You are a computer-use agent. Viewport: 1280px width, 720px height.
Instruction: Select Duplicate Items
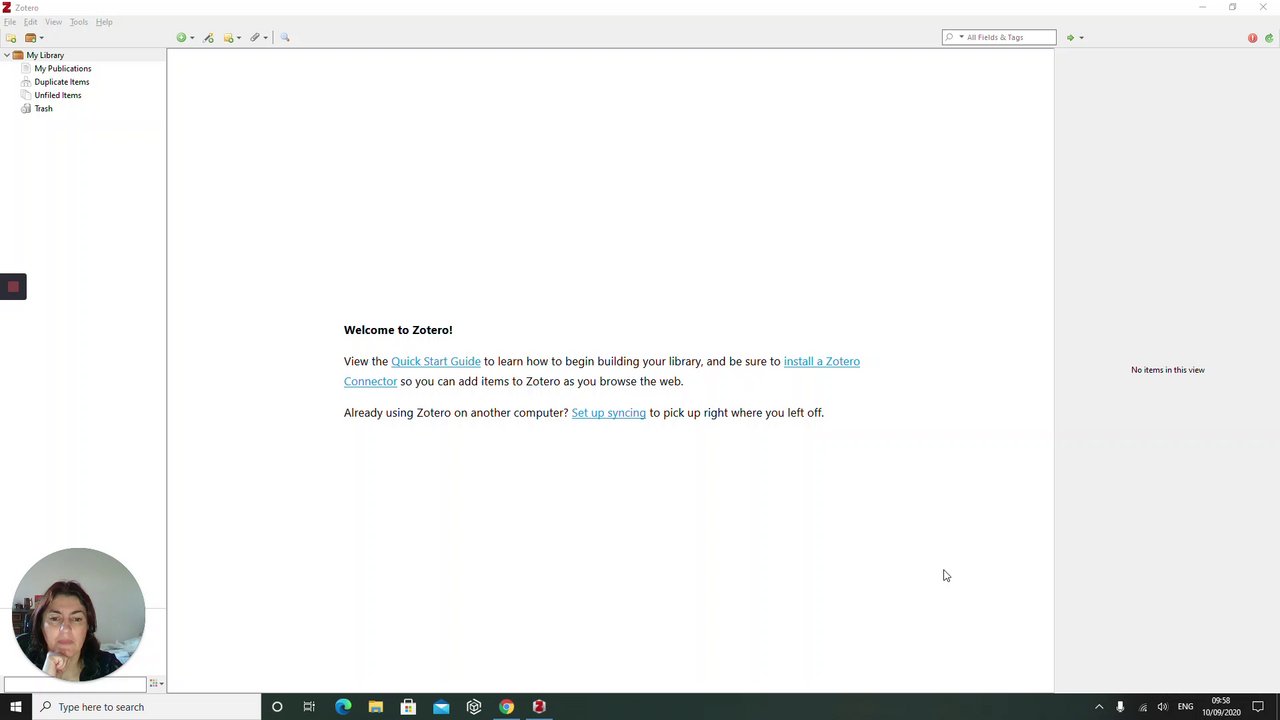tap(61, 82)
